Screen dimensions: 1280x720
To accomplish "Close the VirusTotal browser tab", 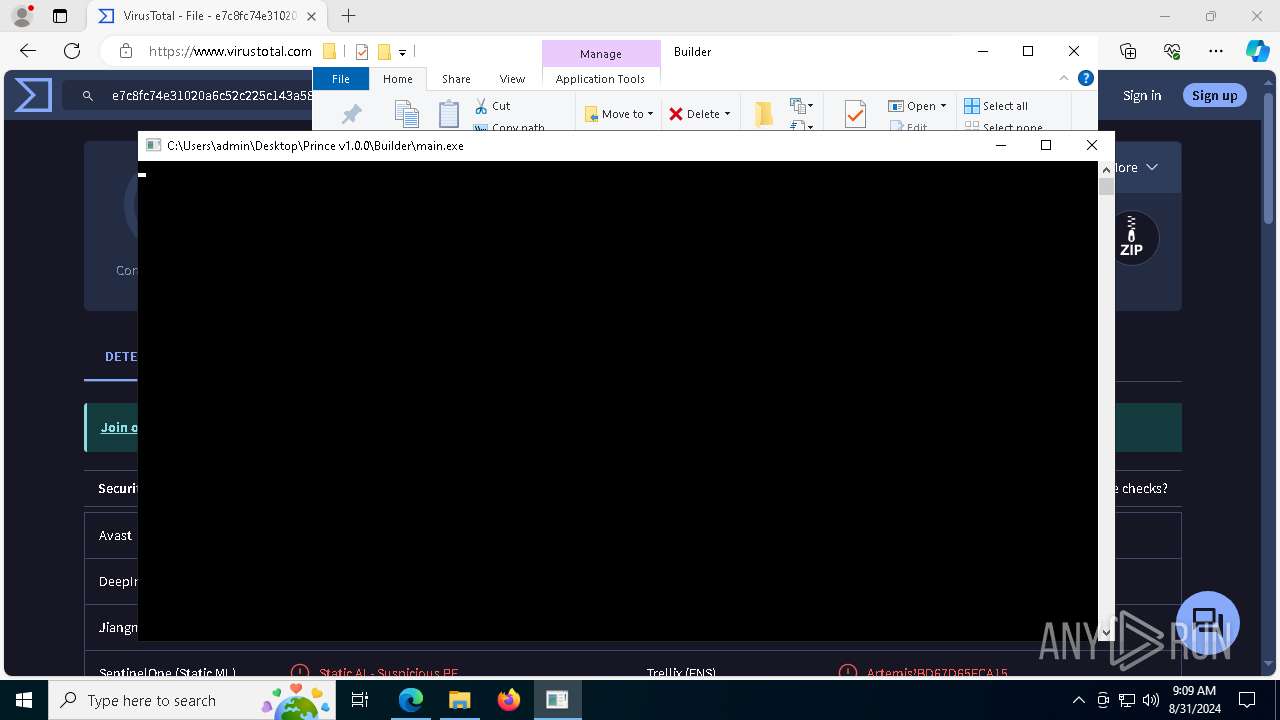I will 309,16.
